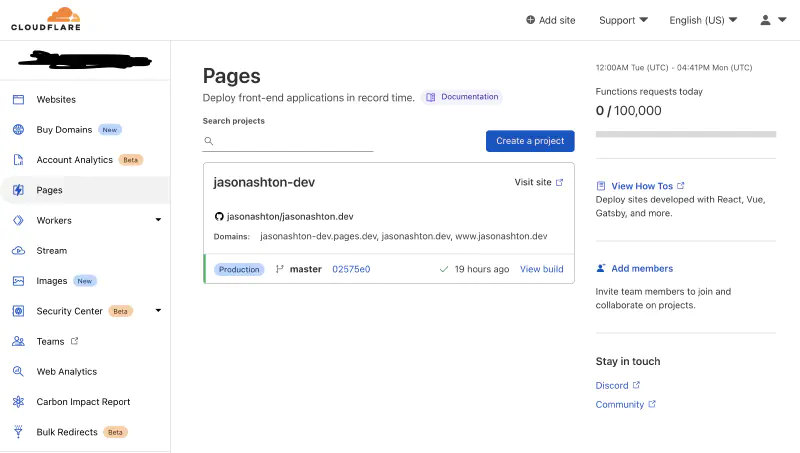The width and height of the screenshot is (800, 453).
Task: Select Pages in the sidebar
Action: pyautogui.click(x=85, y=190)
